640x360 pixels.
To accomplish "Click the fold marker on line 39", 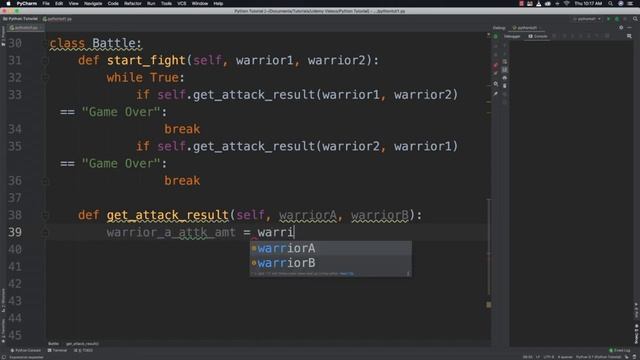I will pyautogui.click(x=45, y=232).
